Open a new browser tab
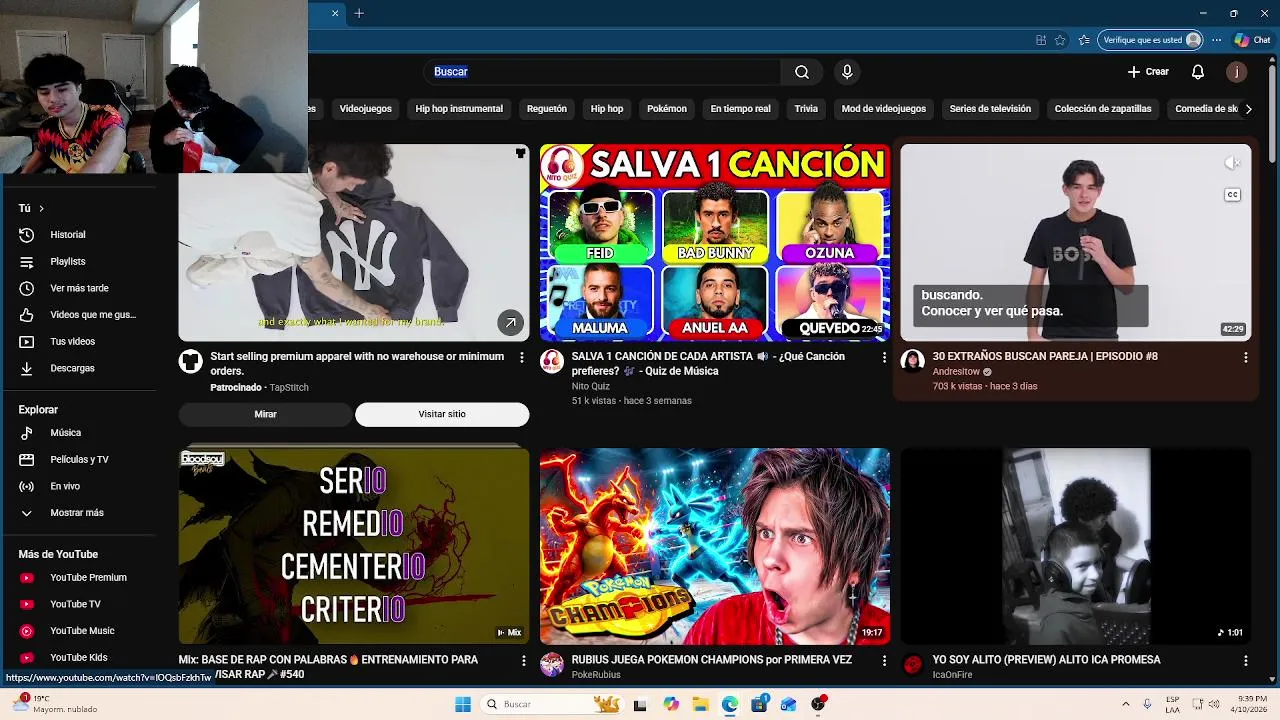This screenshot has height=720, width=1280. click(x=359, y=13)
